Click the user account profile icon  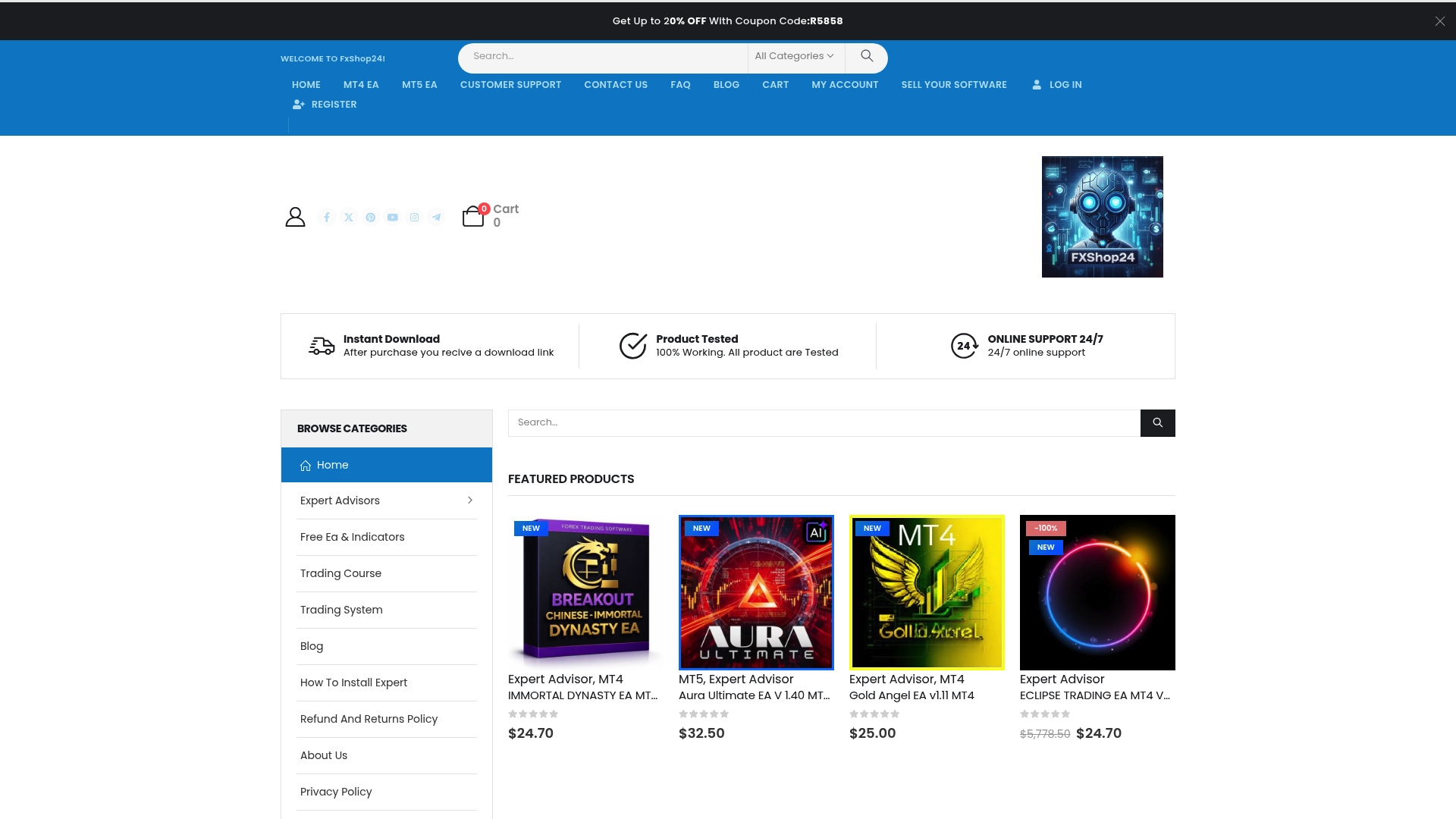click(x=295, y=216)
